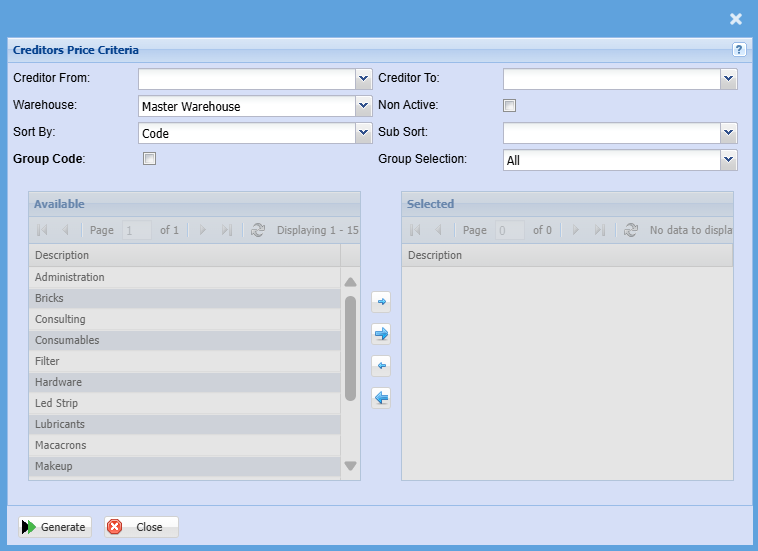Viewport: 758px width, 551px height.
Task: Enable the Group Code checkbox
Action: point(150,158)
